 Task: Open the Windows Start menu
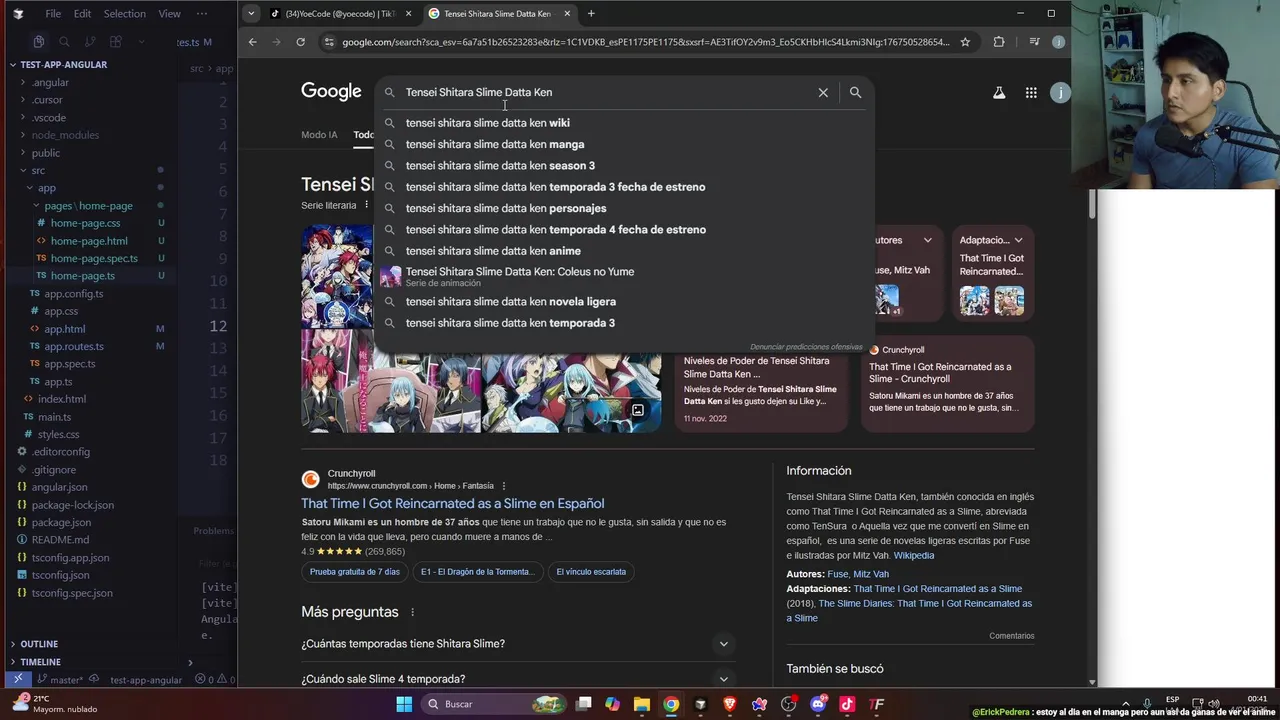tap(404, 704)
